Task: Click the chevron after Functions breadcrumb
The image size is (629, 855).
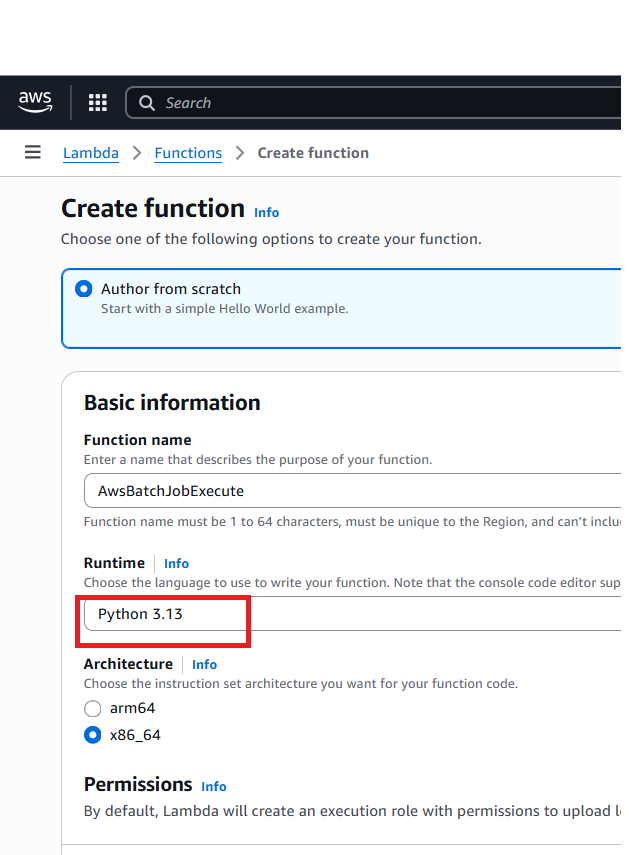Action: point(240,153)
